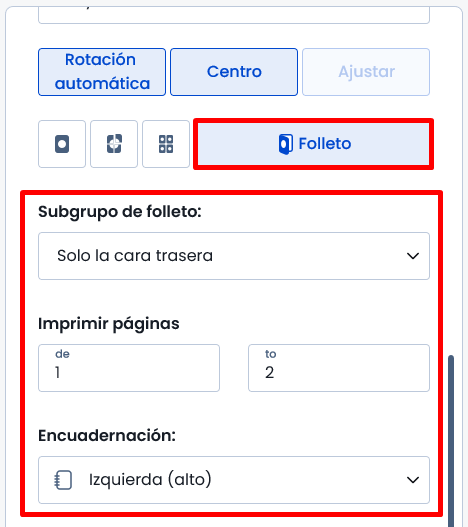Activate the Folleto layout mode

coord(313,144)
